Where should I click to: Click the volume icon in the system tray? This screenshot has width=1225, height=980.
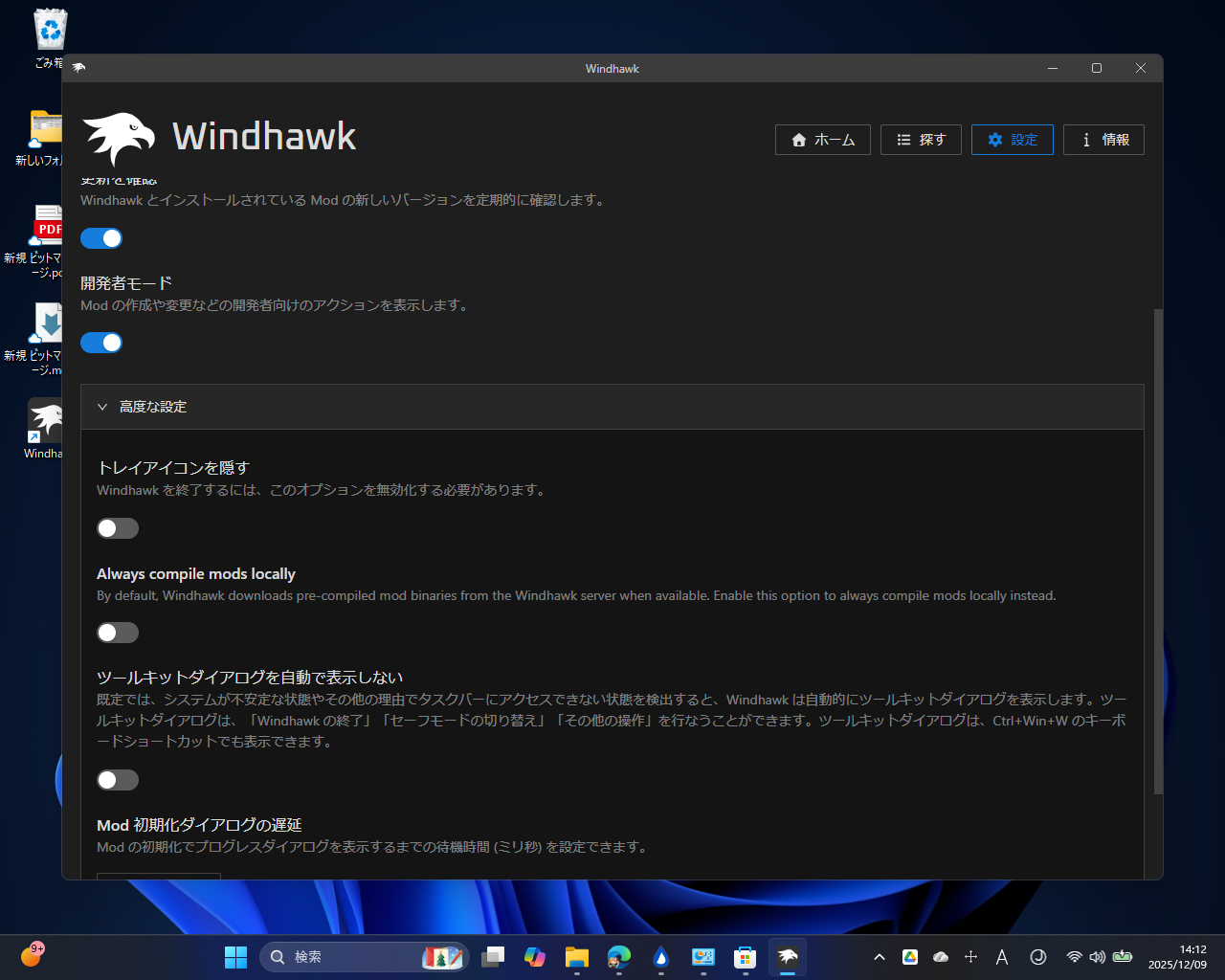tap(1097, 956)
